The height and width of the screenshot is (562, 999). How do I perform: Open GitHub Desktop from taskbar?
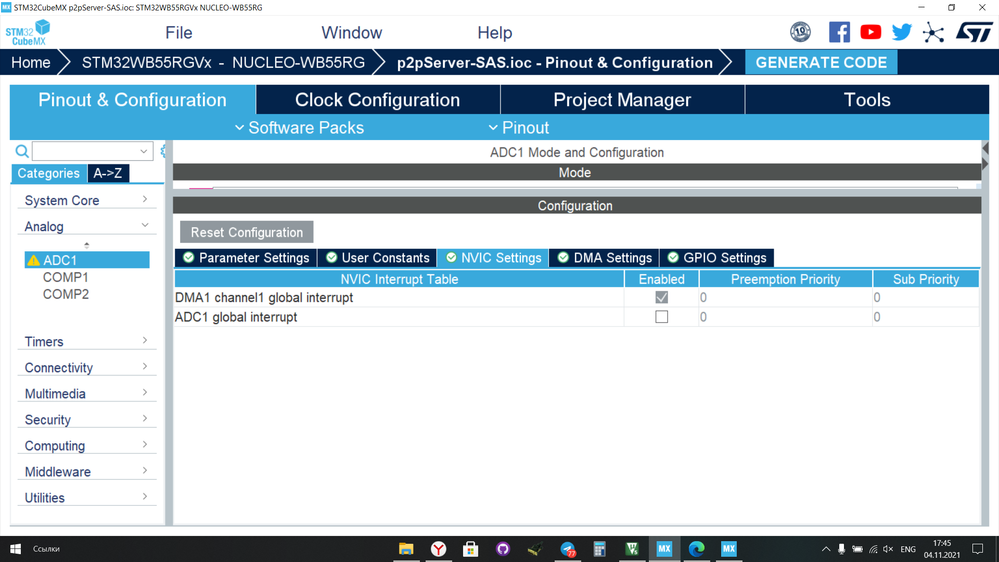(503, 549)
